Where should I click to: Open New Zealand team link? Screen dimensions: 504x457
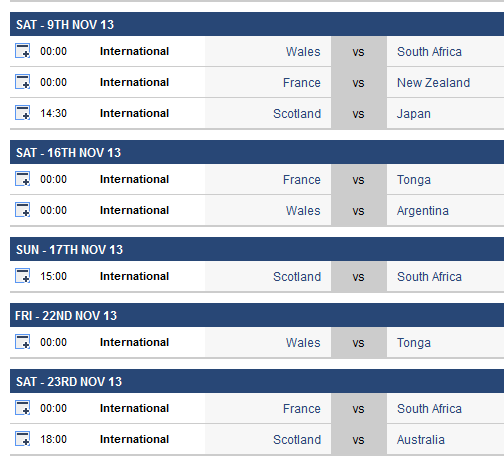(x=433, y=83)
